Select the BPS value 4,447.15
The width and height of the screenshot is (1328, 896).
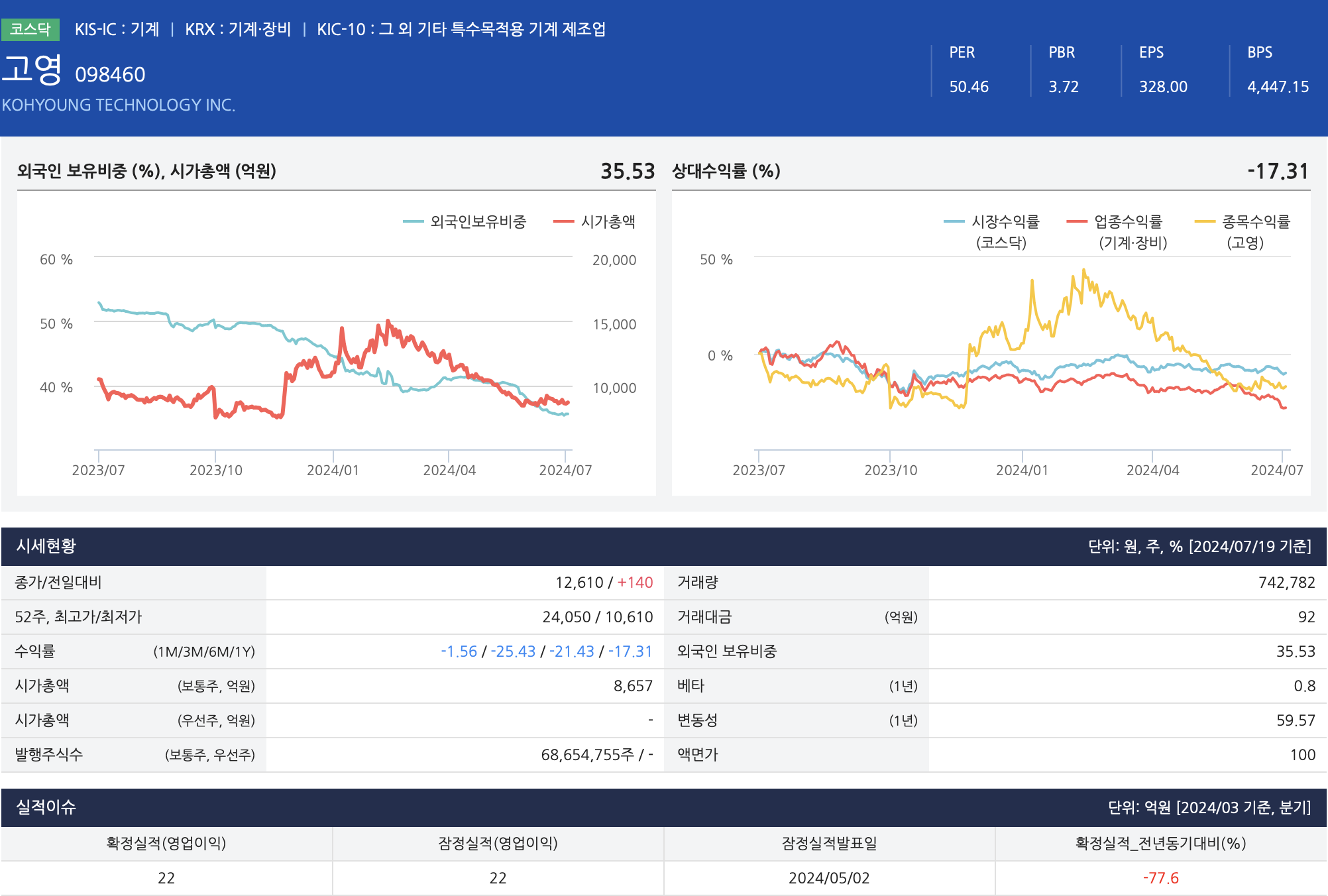(x=1277, y=87)
